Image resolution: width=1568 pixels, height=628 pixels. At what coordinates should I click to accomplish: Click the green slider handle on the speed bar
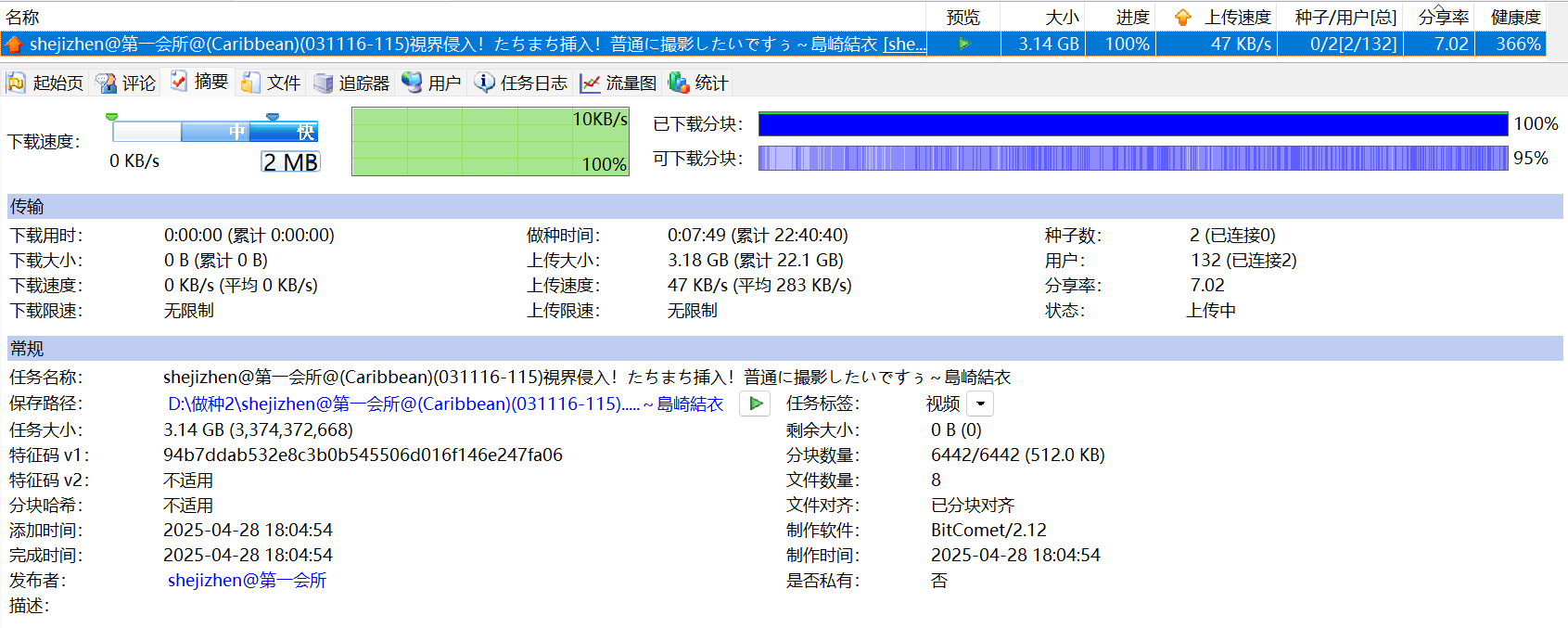pyautogui.click(x=112, y=117)
